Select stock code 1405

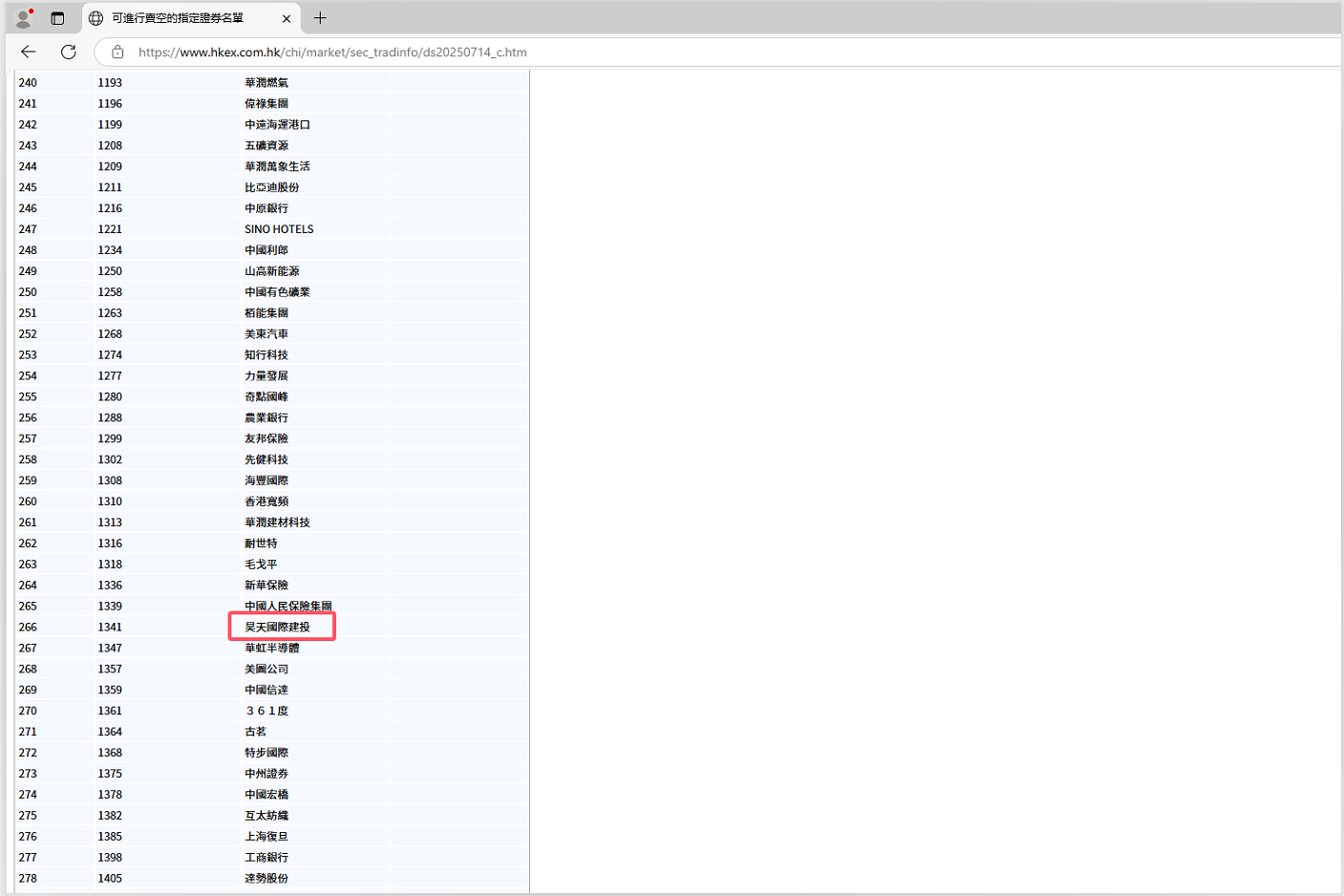coord(110,880)
